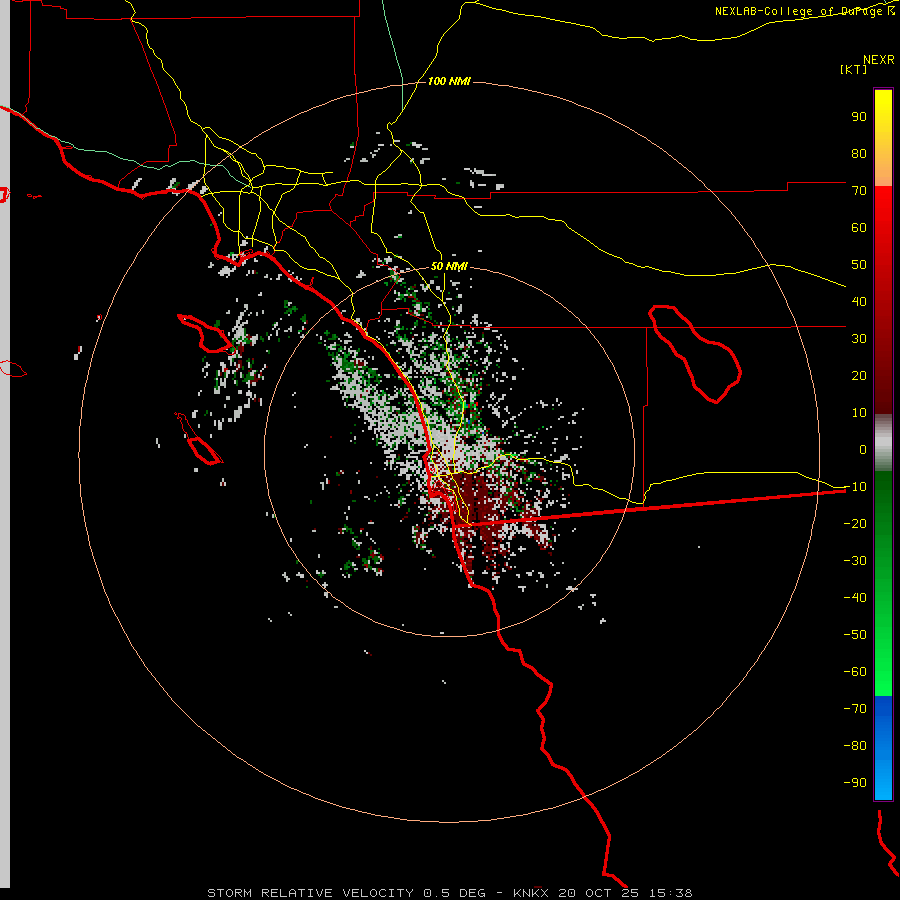Click the -70 value on velocity scale
Screen dimensions: 900x900
tap(855, 709)
